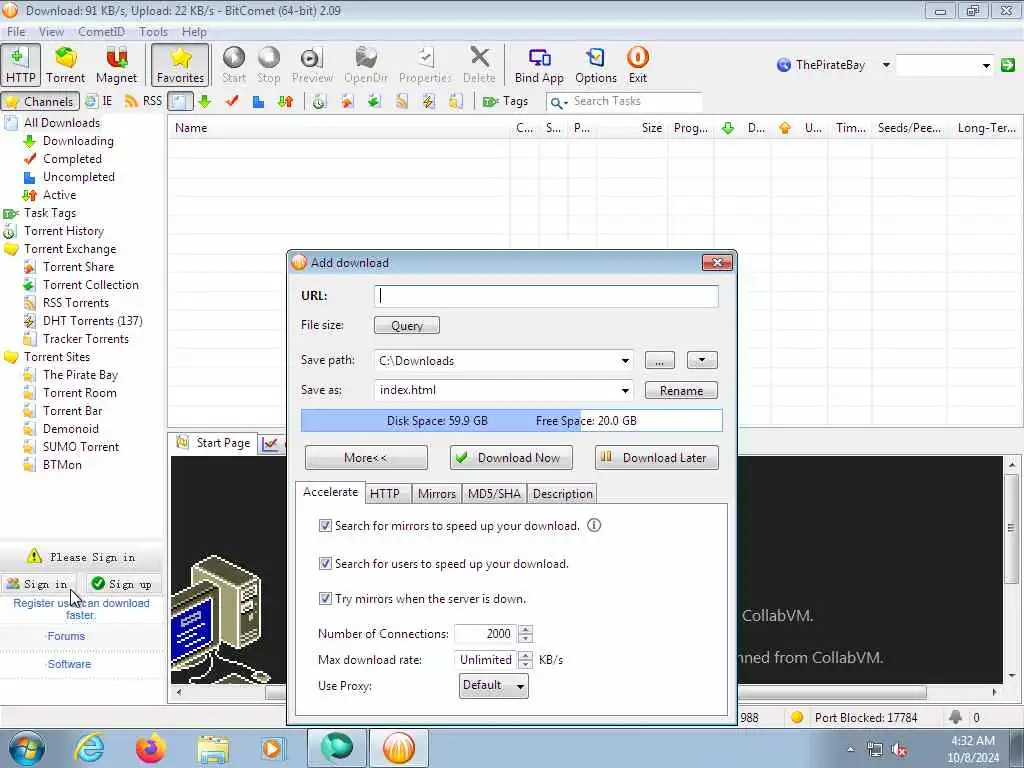Viewport: 1024px width, 768px height.
Task: Open the Save path dropdown
Action: pos(625,360)
